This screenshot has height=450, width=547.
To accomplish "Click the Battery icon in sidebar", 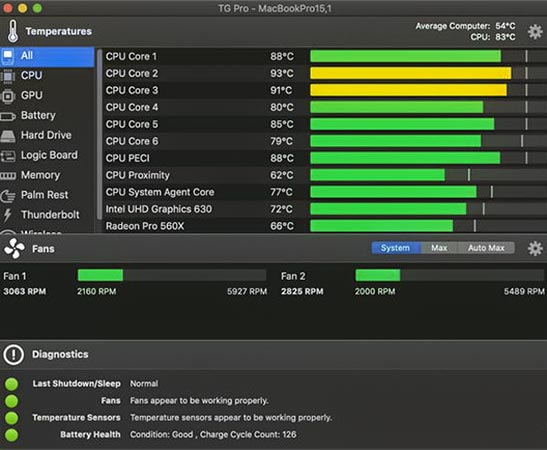I will [8, 116].
